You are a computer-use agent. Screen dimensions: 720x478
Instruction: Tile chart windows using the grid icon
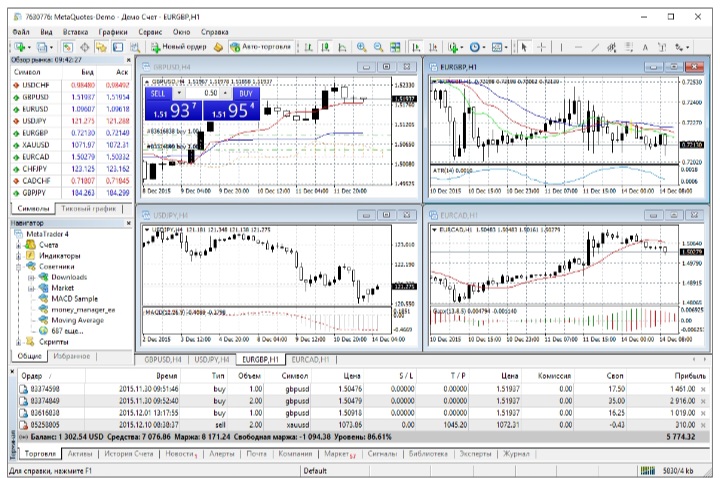click(395, 47)
